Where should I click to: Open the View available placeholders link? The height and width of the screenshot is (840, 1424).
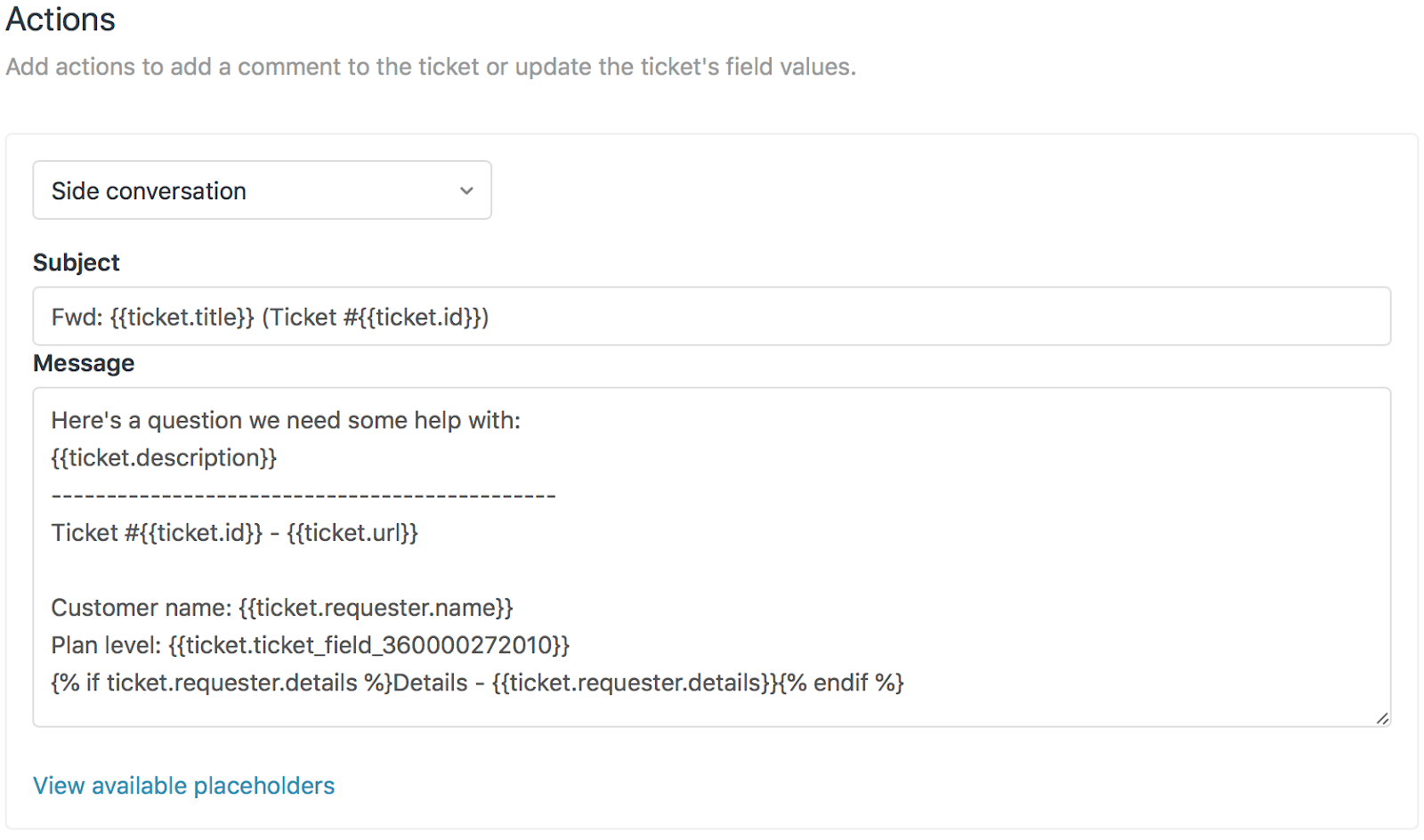(x=183, y=786)
